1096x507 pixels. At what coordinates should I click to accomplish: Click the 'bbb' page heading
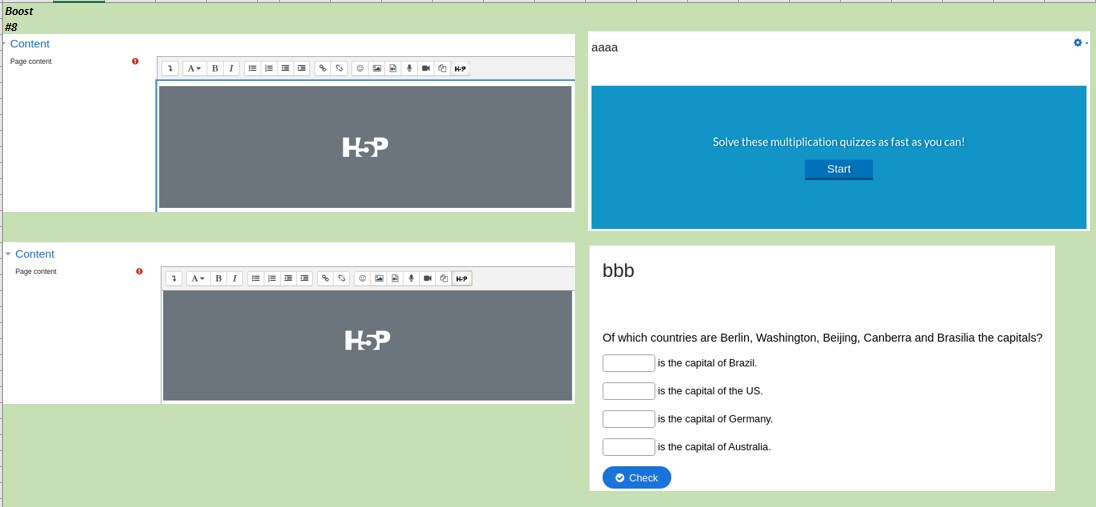coord(619,271)
